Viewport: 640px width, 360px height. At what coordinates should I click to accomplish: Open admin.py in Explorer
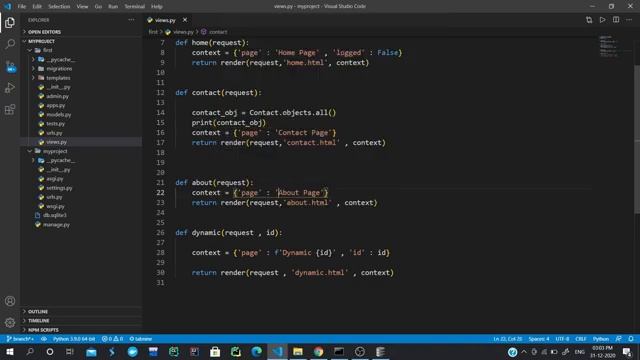point(82,96)
